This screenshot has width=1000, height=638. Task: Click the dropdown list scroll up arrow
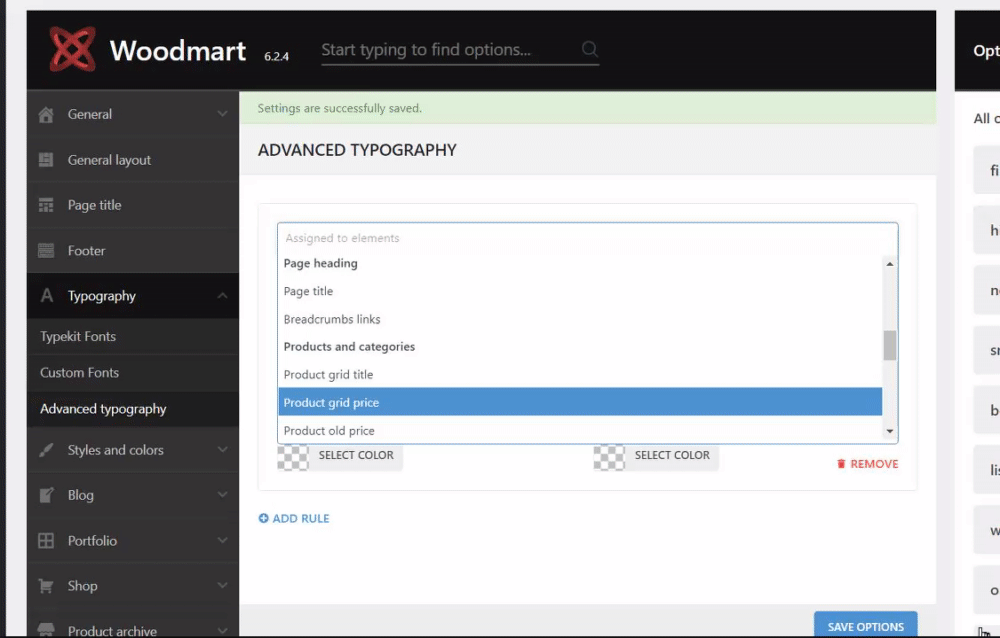(890, 264)
